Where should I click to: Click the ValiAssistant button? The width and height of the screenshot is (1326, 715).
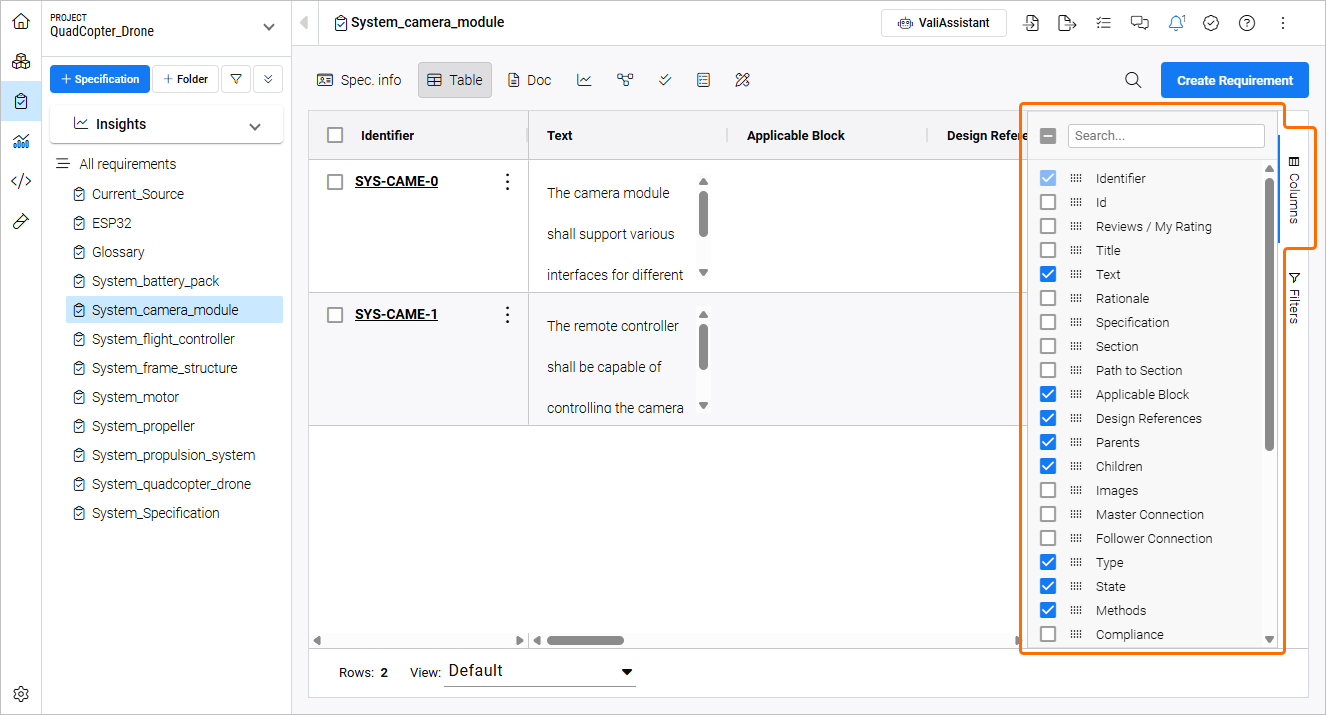[943, 23]
